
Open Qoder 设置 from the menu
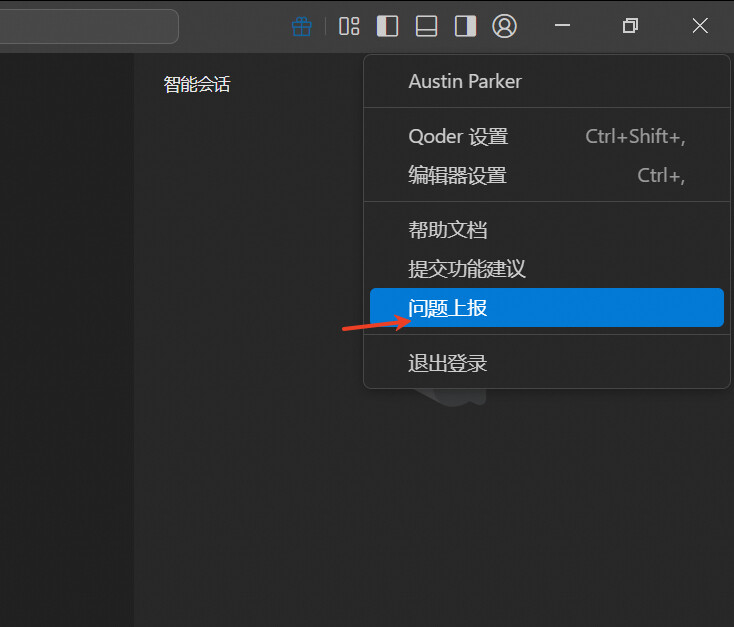click(547, 137)
